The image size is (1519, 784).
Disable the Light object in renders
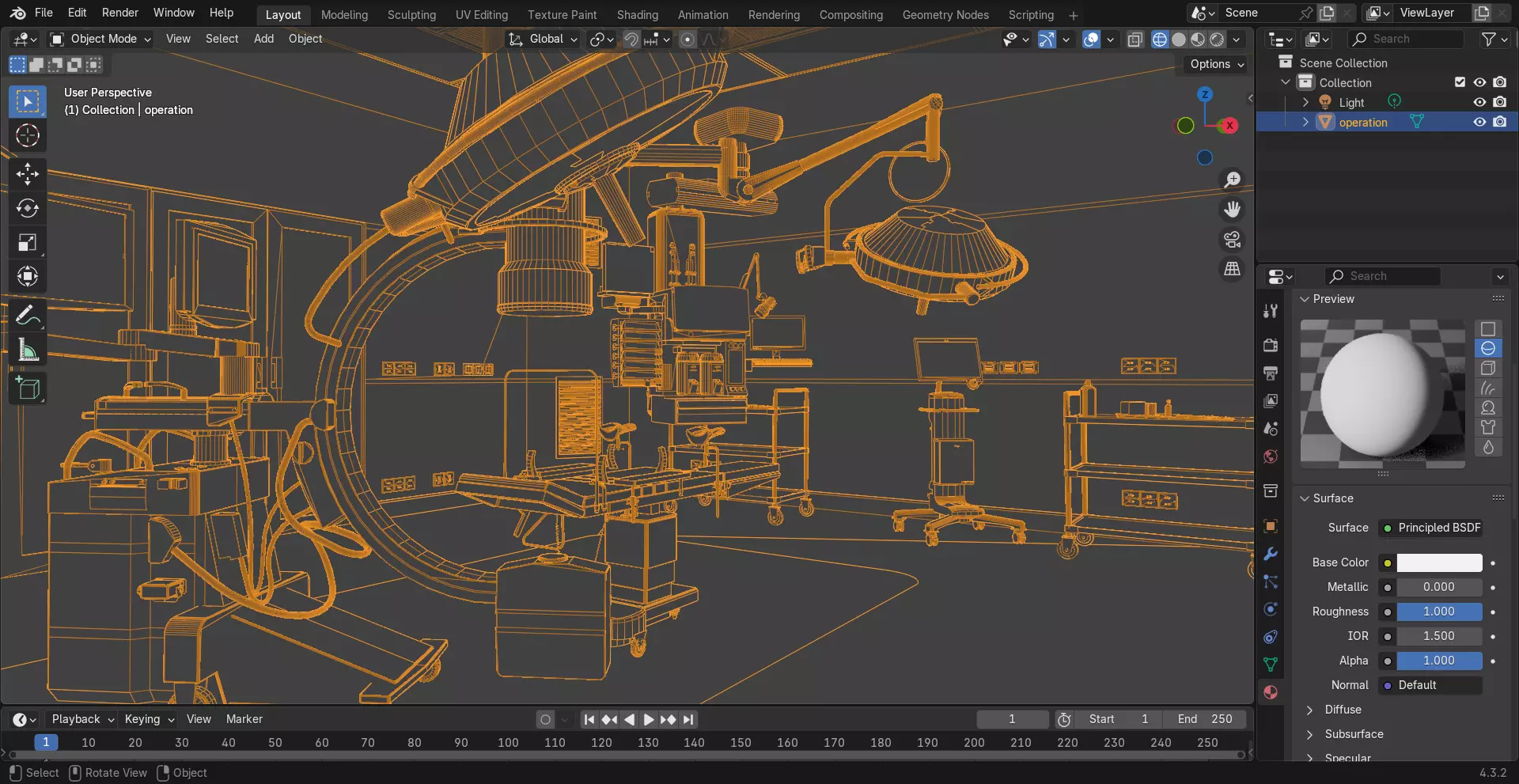pos(1499,102)
